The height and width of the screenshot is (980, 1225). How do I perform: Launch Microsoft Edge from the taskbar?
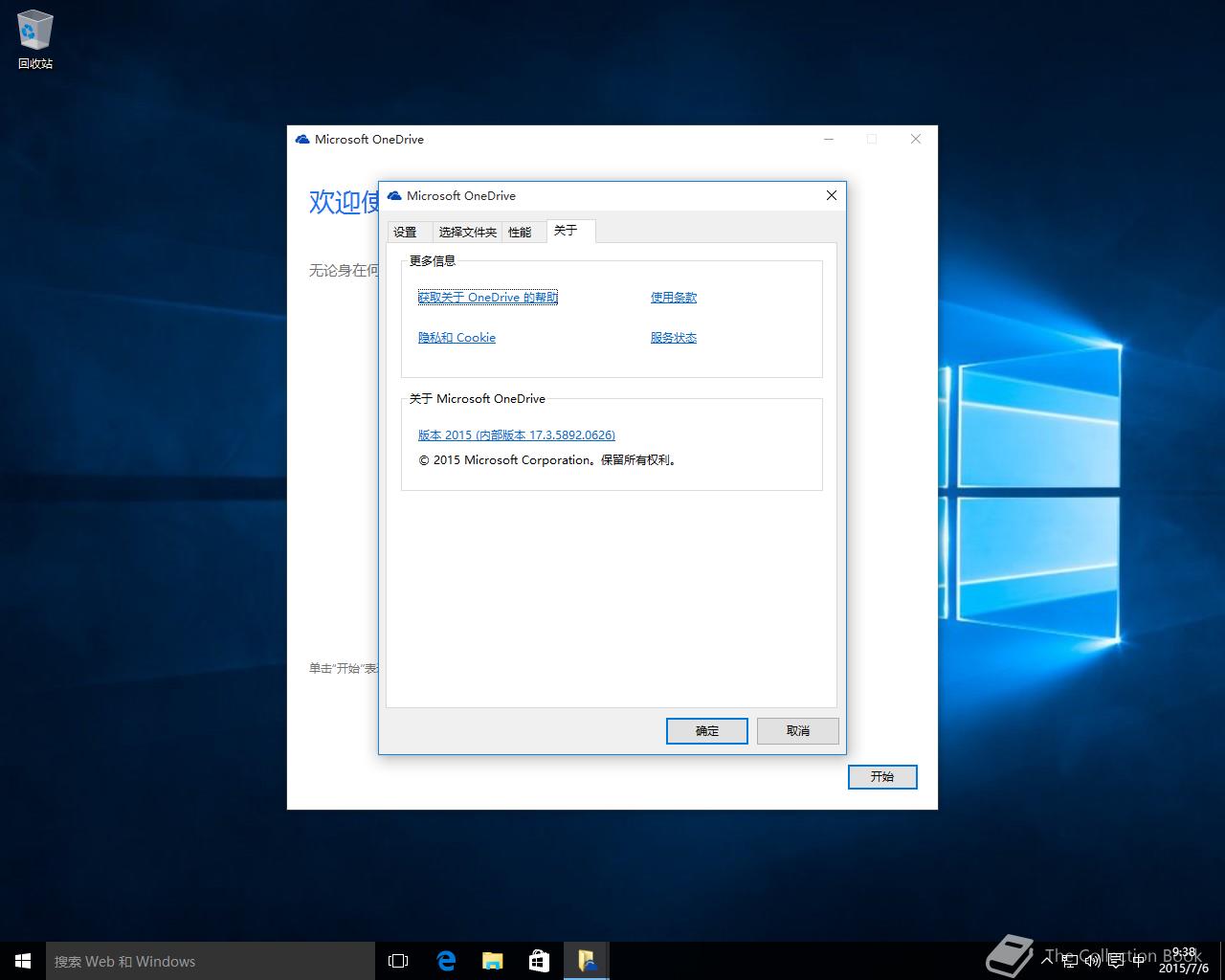445,961
